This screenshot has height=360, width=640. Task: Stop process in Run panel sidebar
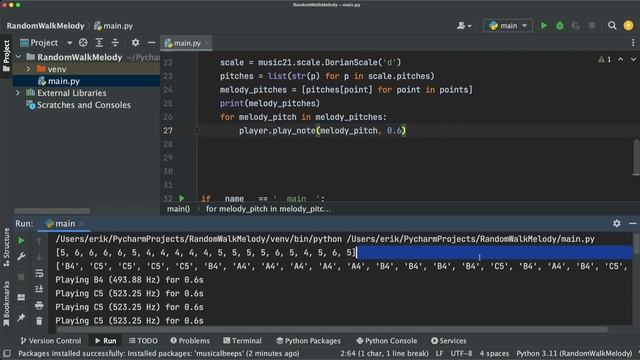coord(21,277)
